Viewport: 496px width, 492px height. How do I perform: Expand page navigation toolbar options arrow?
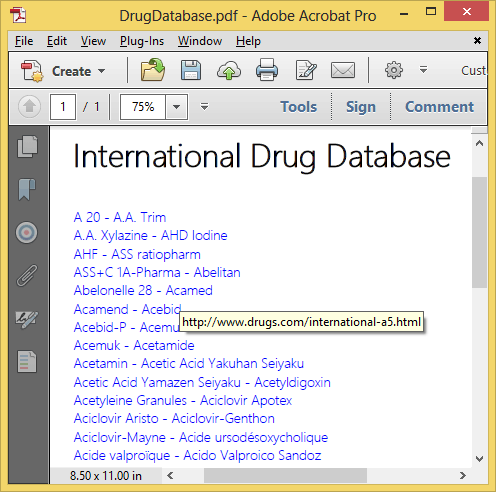204,107
